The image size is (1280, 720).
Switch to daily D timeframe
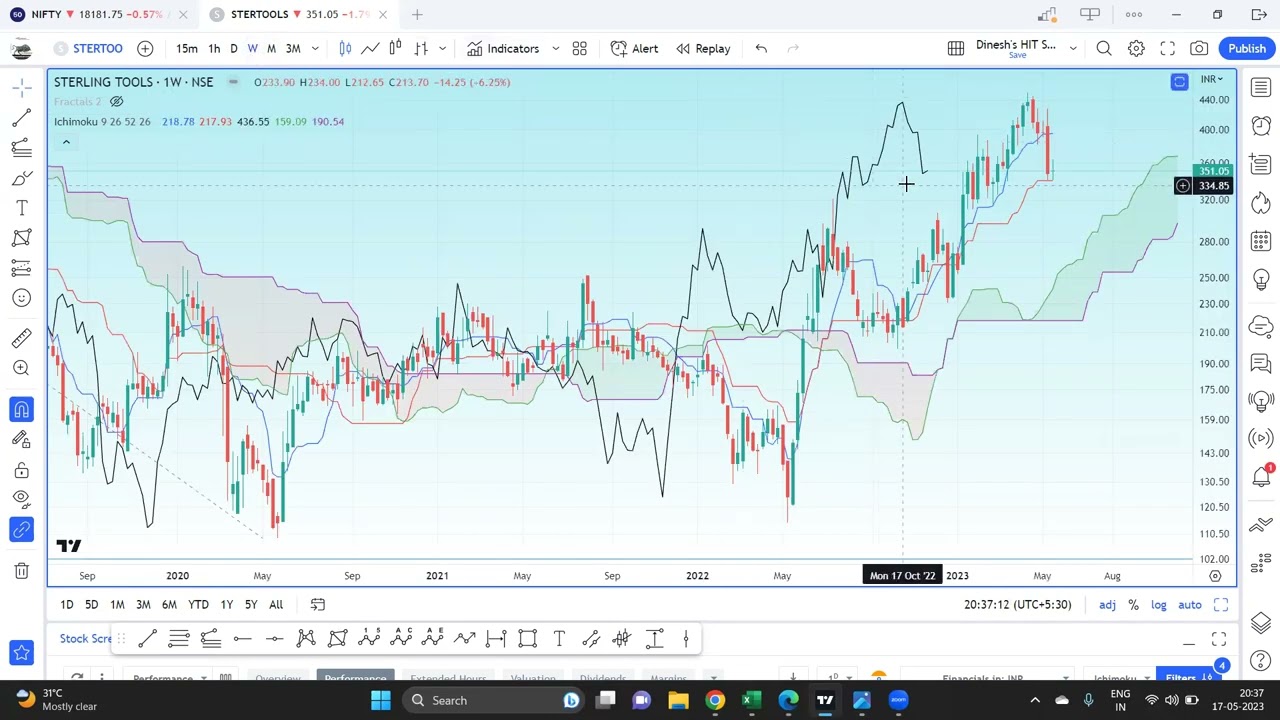[x=234, y=48]
